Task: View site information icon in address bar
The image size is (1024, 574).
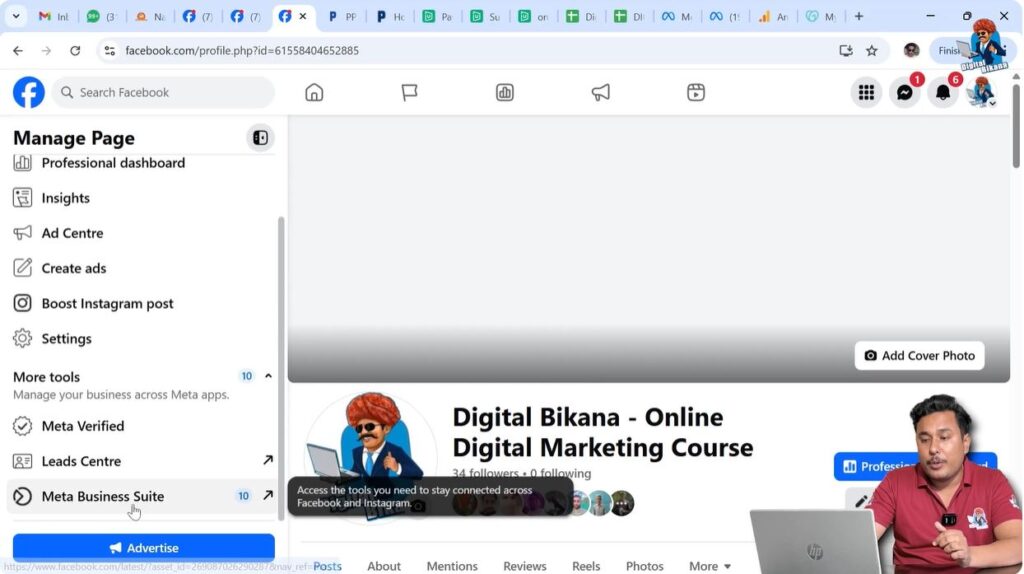Action: [110, 50]
